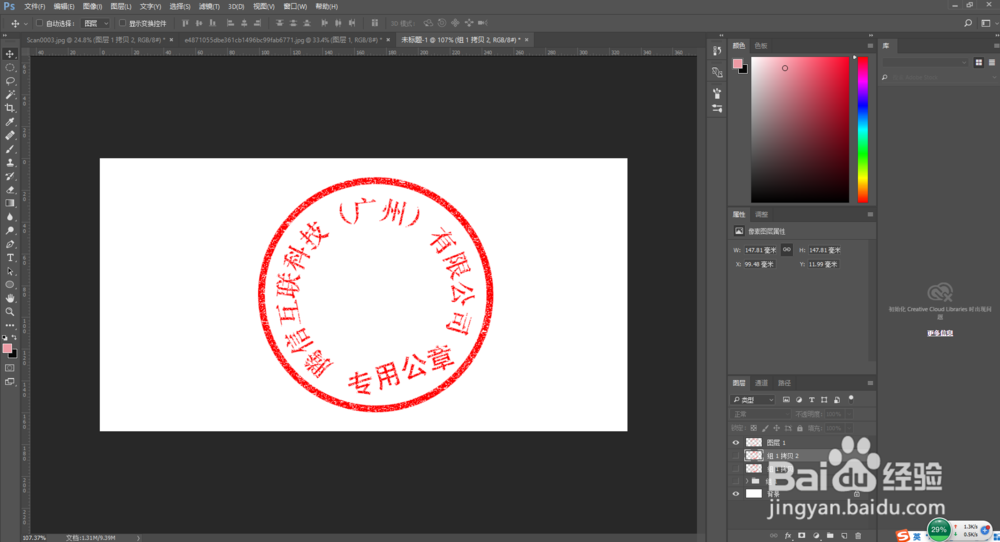Select the Zoom tool

click(x=10, y=312)
